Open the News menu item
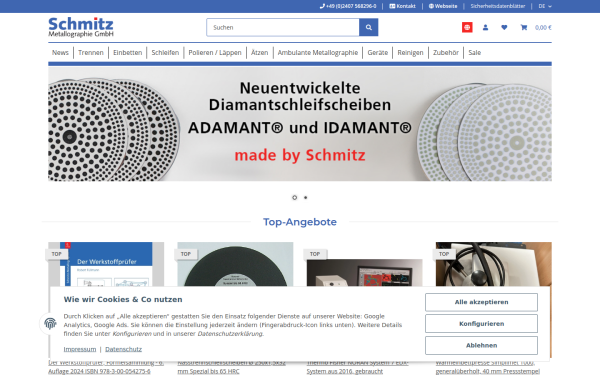The image size is (600, 375). [x=60, y=52]
